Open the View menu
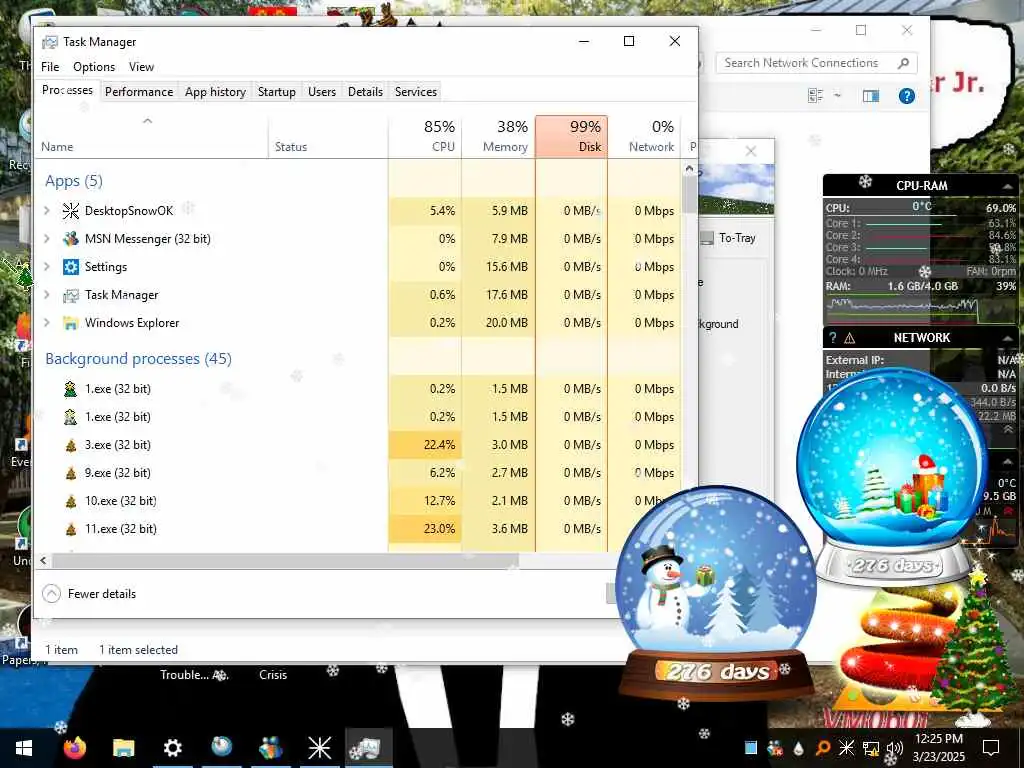Image resolution: width=1024 pixels, height=768 pixels. click(141, 67)
